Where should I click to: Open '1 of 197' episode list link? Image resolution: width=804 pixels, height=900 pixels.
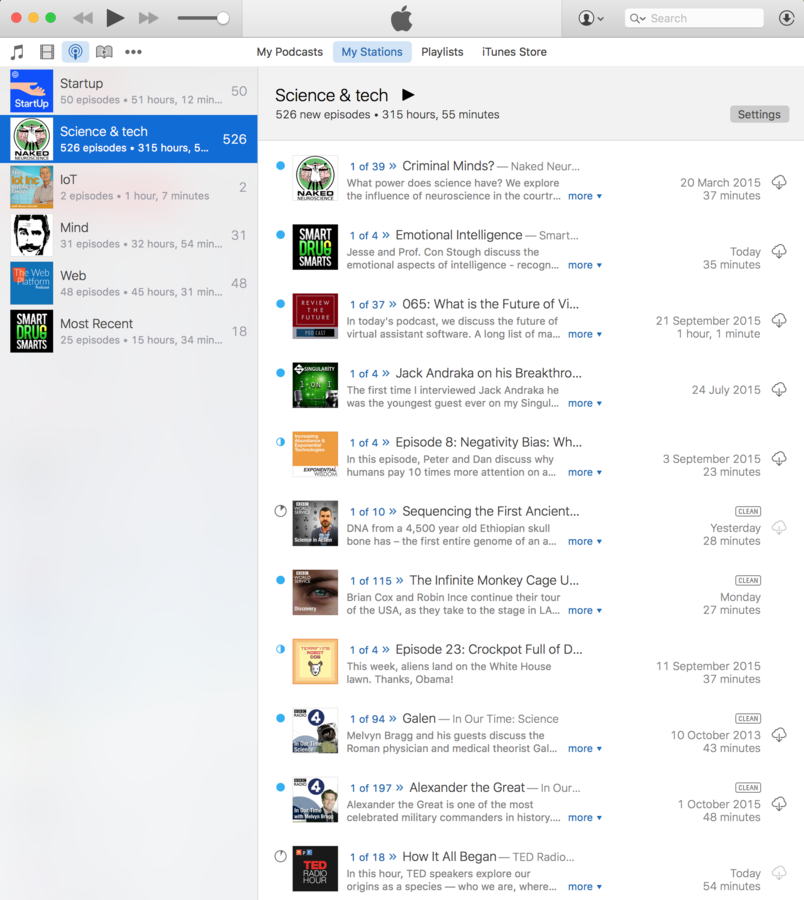click(x=376, y=788)
